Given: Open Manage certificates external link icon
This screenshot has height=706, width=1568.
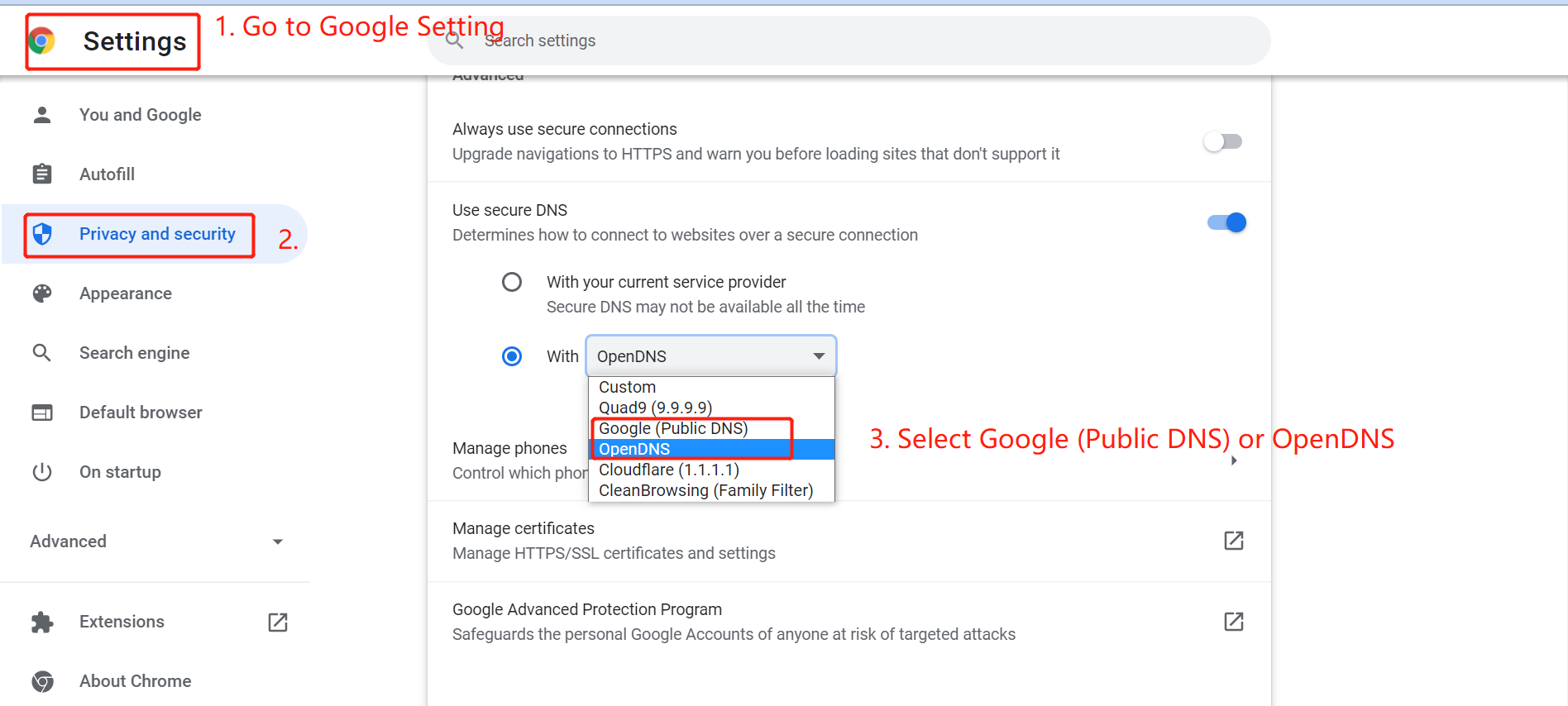Looking at the screenshot, I should (1233, 541).
